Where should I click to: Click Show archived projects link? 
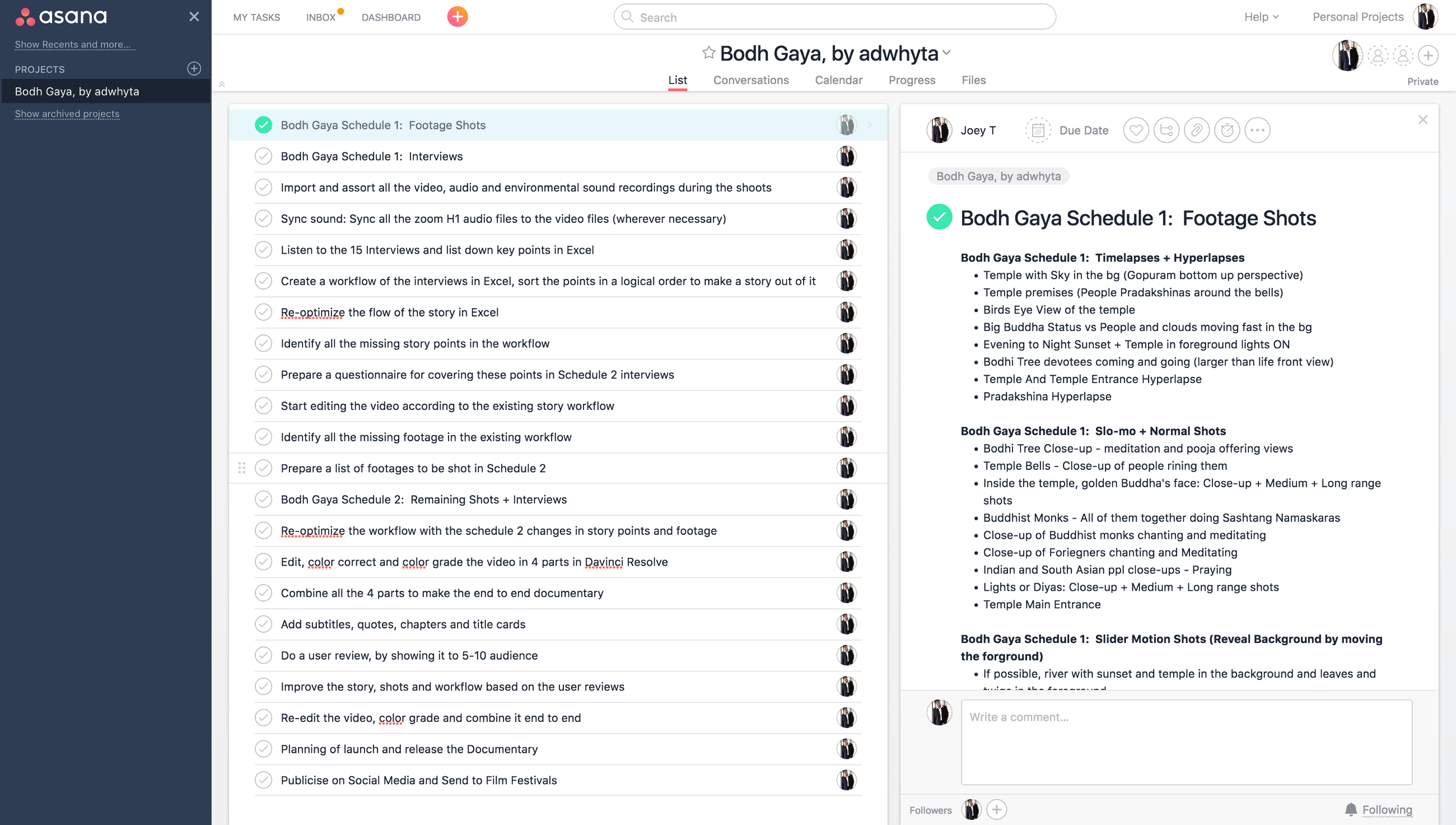tap(67, 114)
